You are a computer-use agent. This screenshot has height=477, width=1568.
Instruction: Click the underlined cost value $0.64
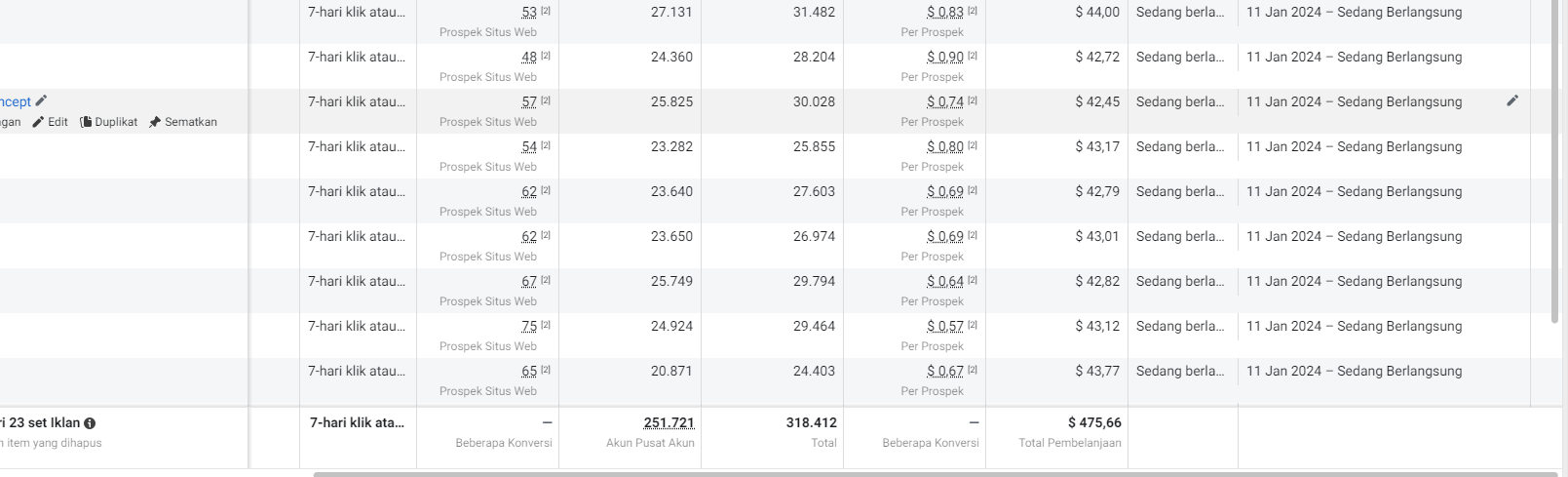[945, 281]
